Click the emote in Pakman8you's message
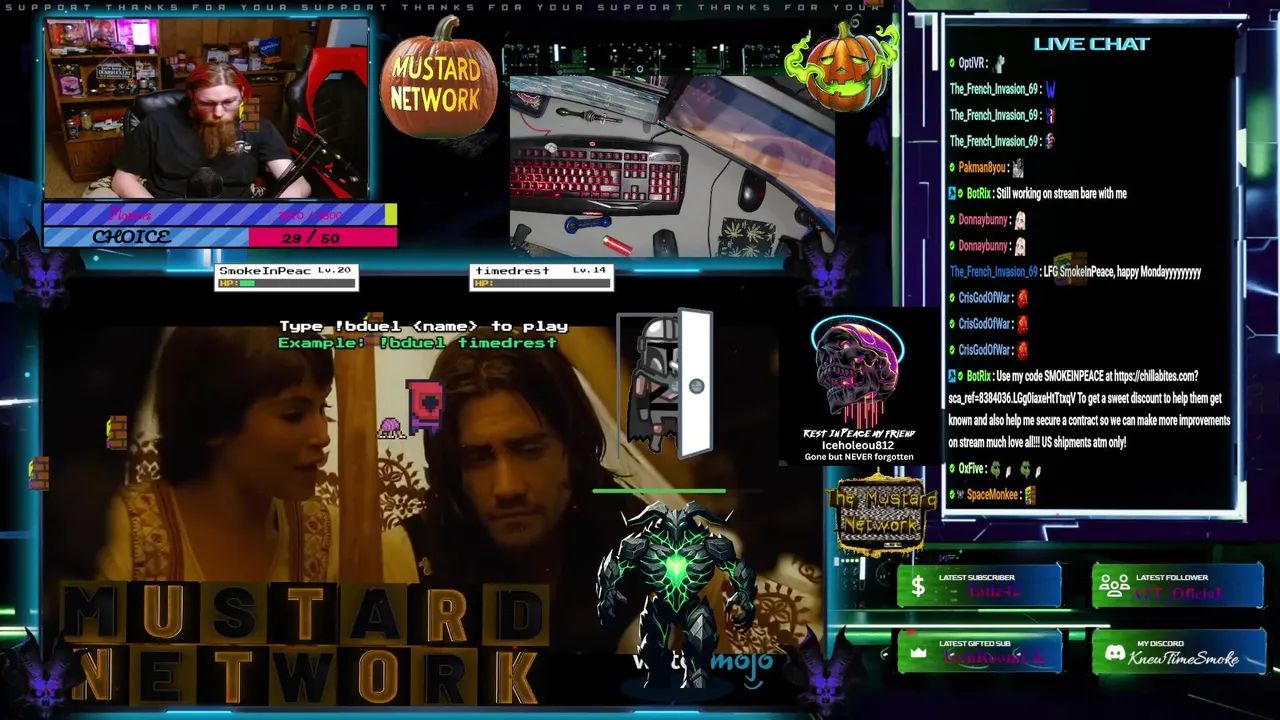The image size is (1280, 720). pyautogui.click(x=1017, y=168)
